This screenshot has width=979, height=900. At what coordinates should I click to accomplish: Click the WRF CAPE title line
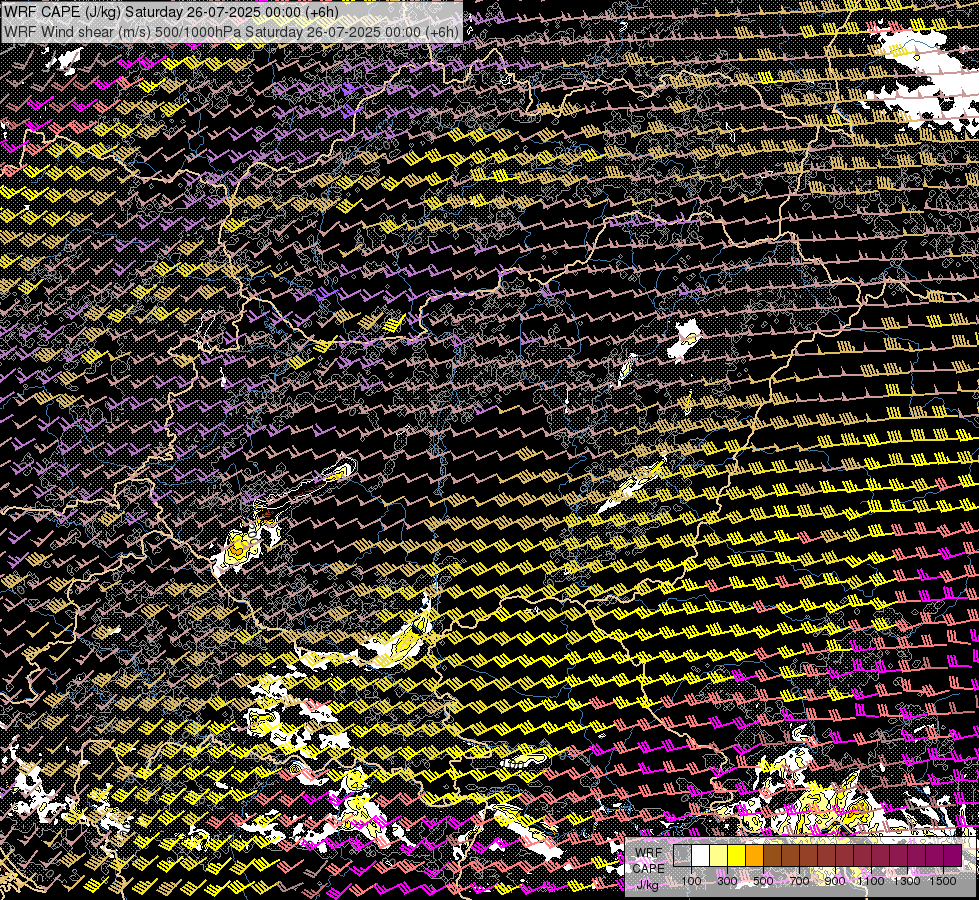pyautogui.click(x=171, y=12)
